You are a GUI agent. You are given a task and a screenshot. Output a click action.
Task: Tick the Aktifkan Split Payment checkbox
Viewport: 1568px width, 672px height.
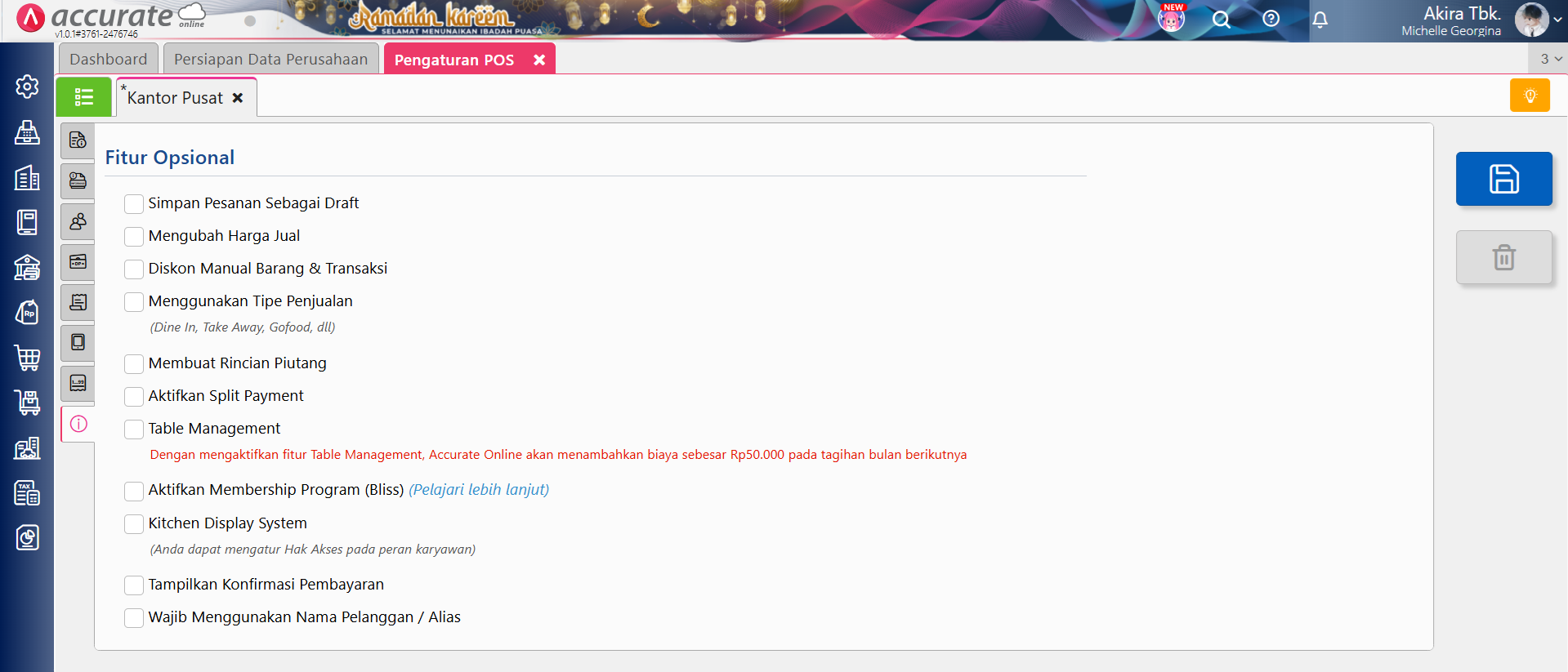(x=134, y=396)
